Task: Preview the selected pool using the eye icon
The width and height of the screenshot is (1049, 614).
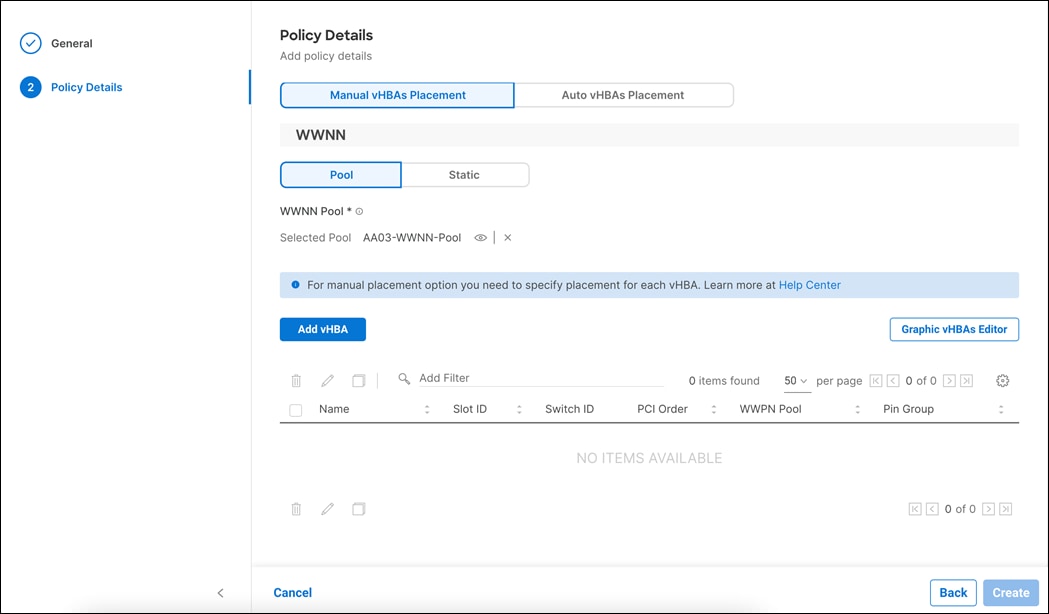Action: (481, 237)
